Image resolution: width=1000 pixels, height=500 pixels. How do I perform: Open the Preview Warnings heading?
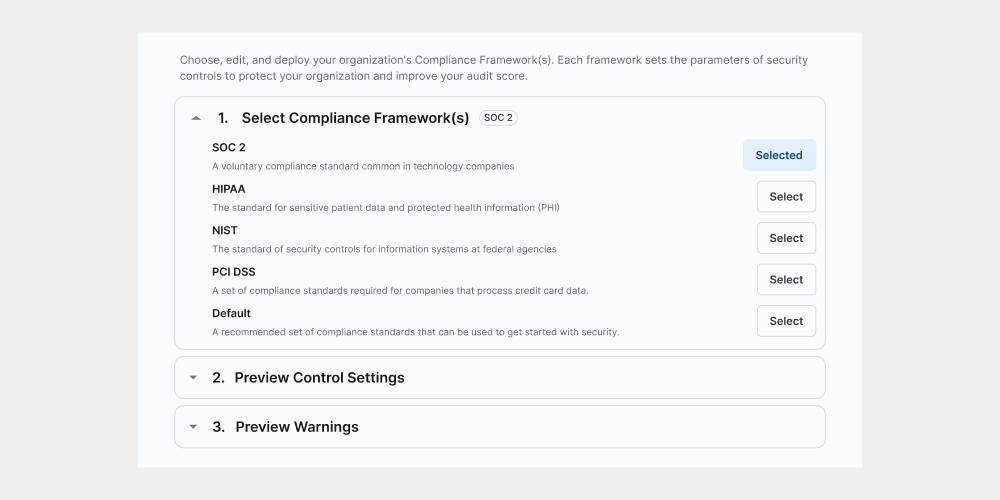[297, 427]
